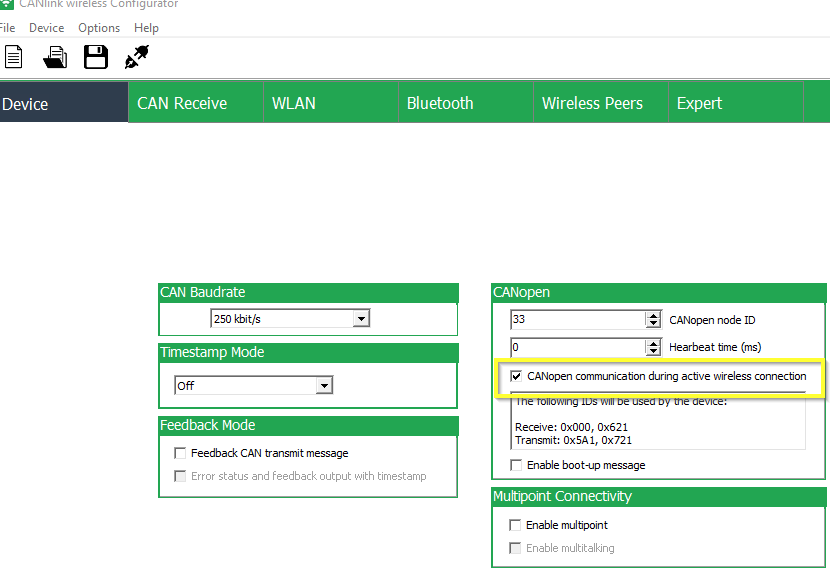Open the File menu

tap(7, 28)
